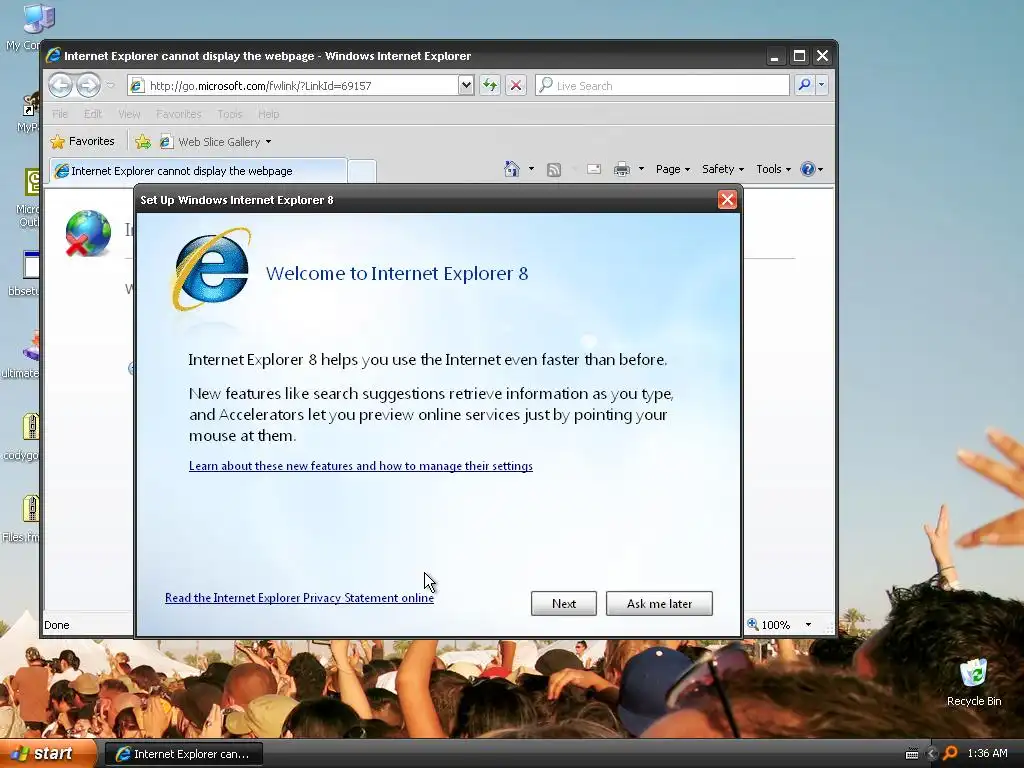Click the 'Done' status bar text

pos(57,625)
